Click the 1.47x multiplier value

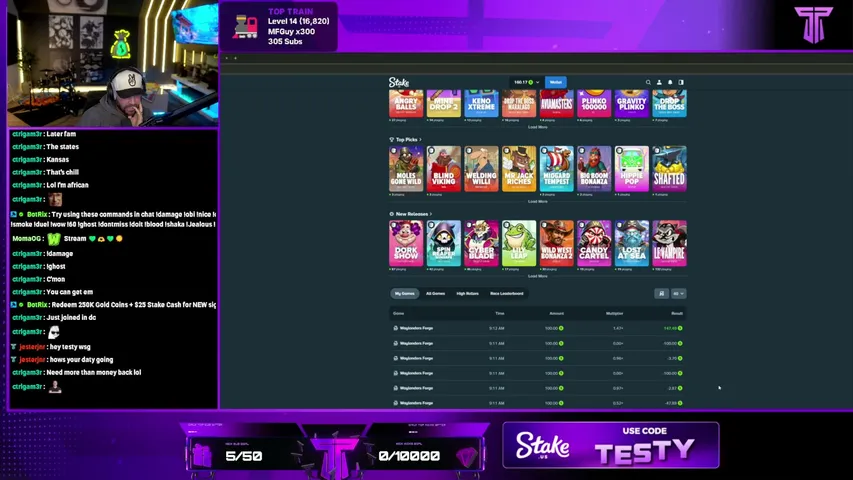pyautogui.click(x=618, y=328)
